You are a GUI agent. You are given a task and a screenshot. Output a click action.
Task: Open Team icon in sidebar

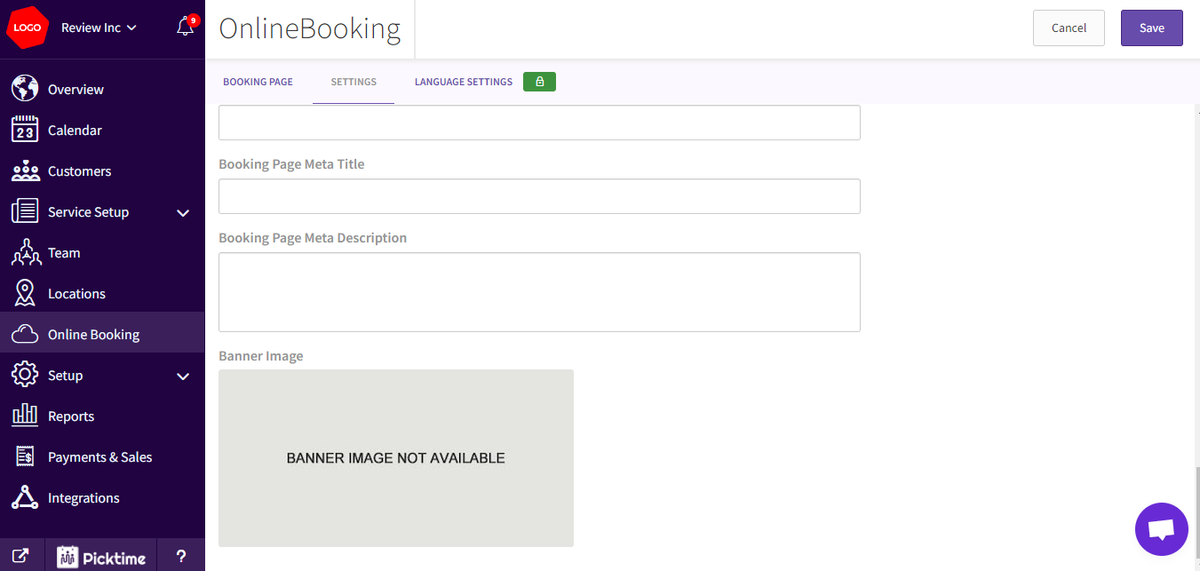pyautogui.click(x=25, y=253)
